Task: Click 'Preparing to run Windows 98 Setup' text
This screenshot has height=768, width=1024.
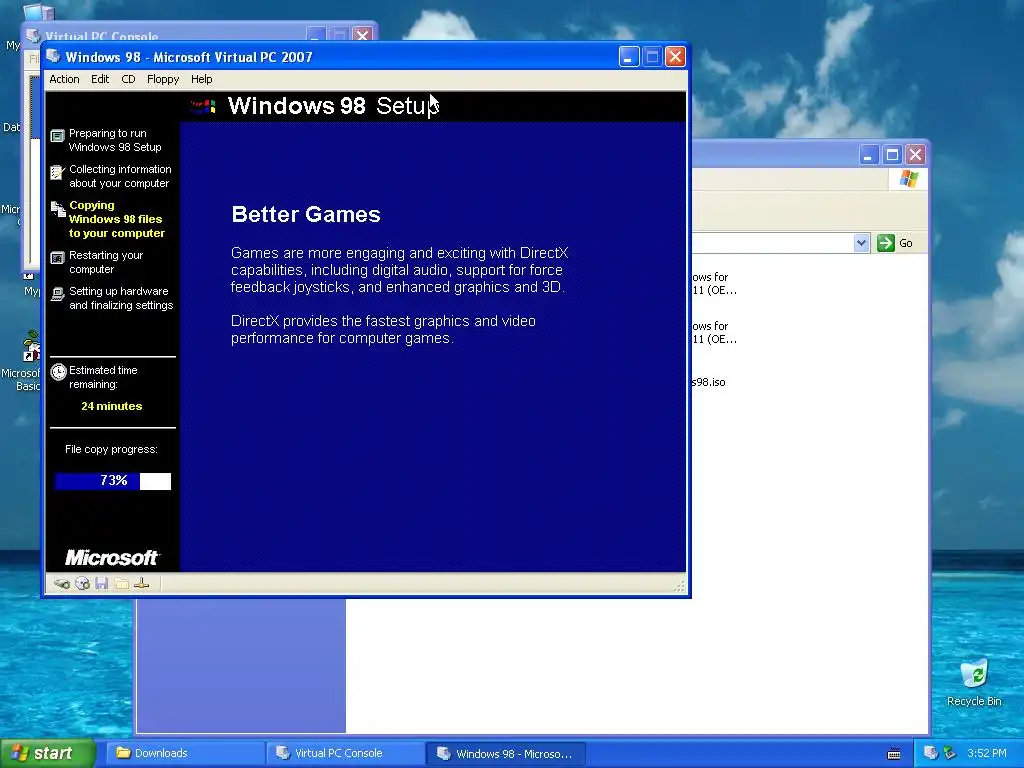Action: click(x=115, y=140)
